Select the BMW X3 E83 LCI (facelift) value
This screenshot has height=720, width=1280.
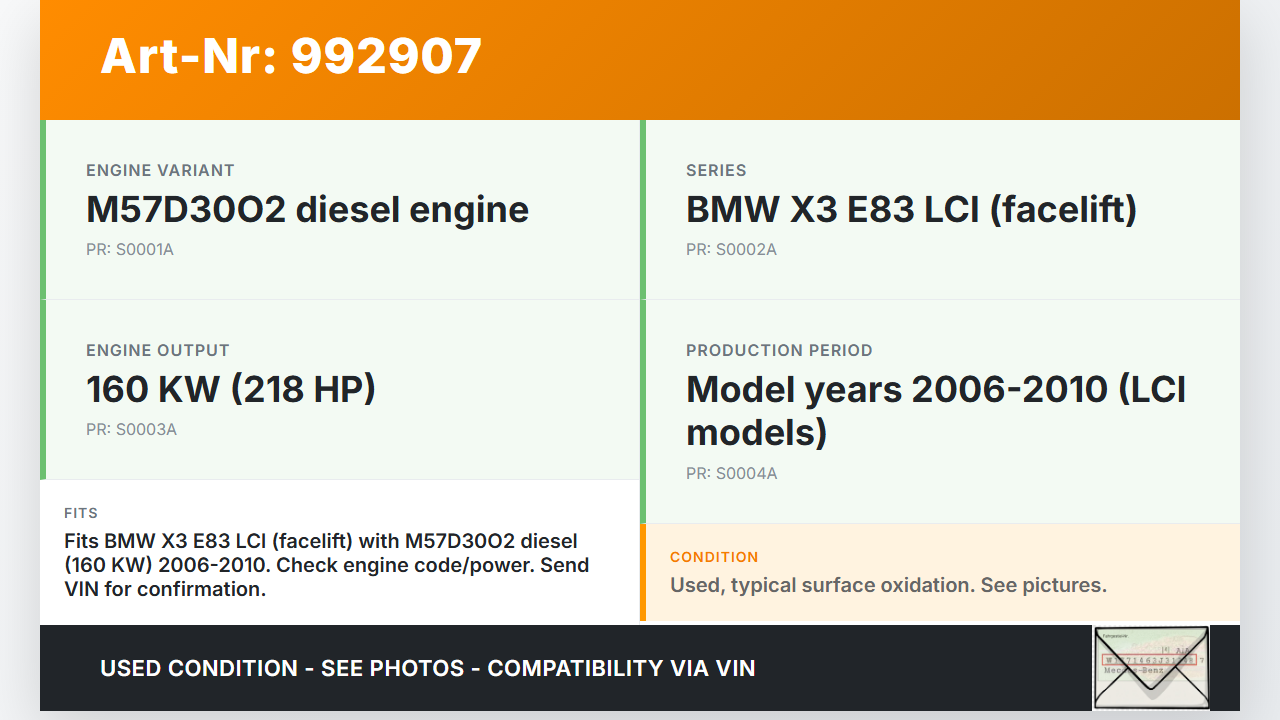click(911, 210)
